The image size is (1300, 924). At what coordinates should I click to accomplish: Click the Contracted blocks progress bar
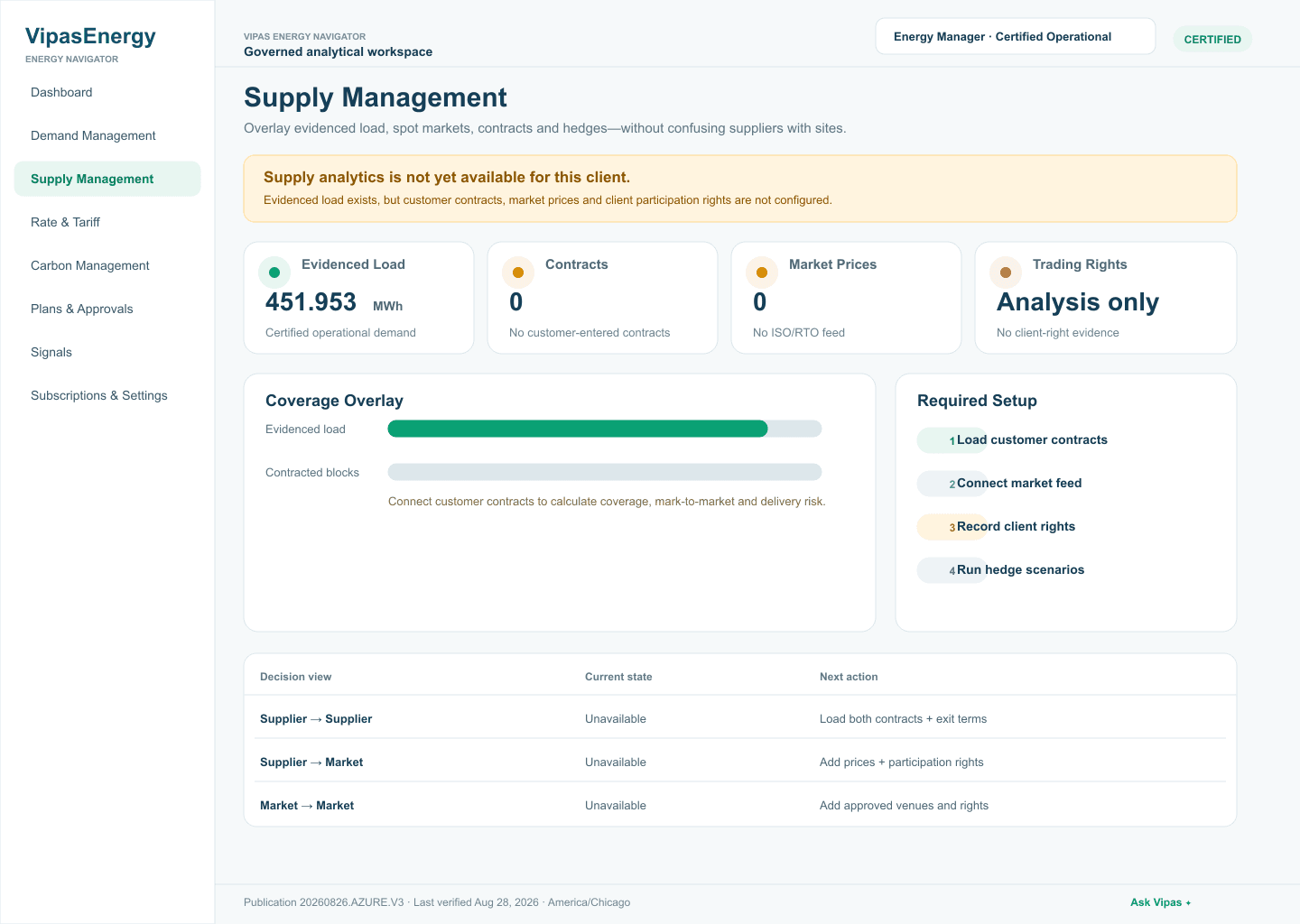(x=605, y=472)
